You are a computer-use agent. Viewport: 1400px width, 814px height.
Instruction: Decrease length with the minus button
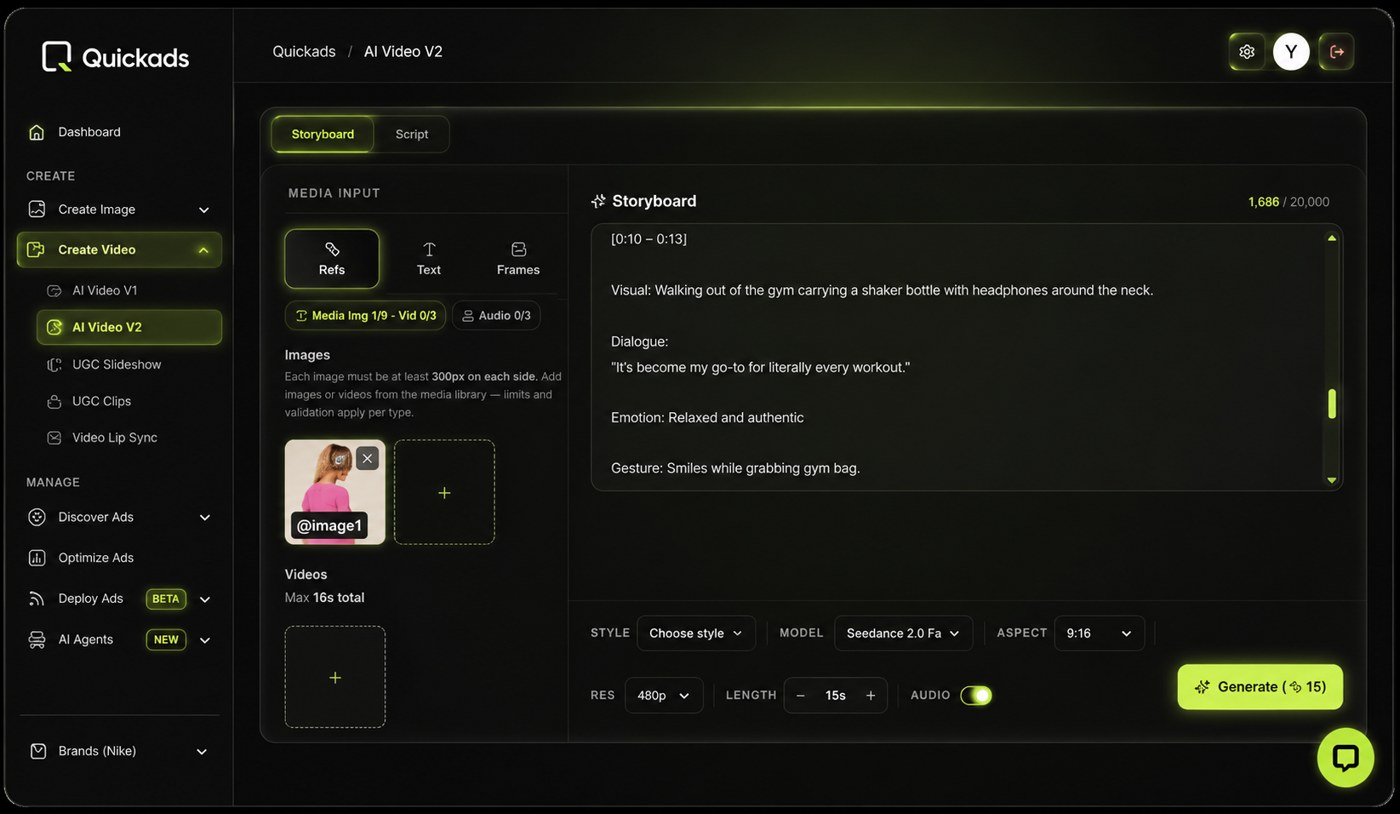tap(800, 695)
